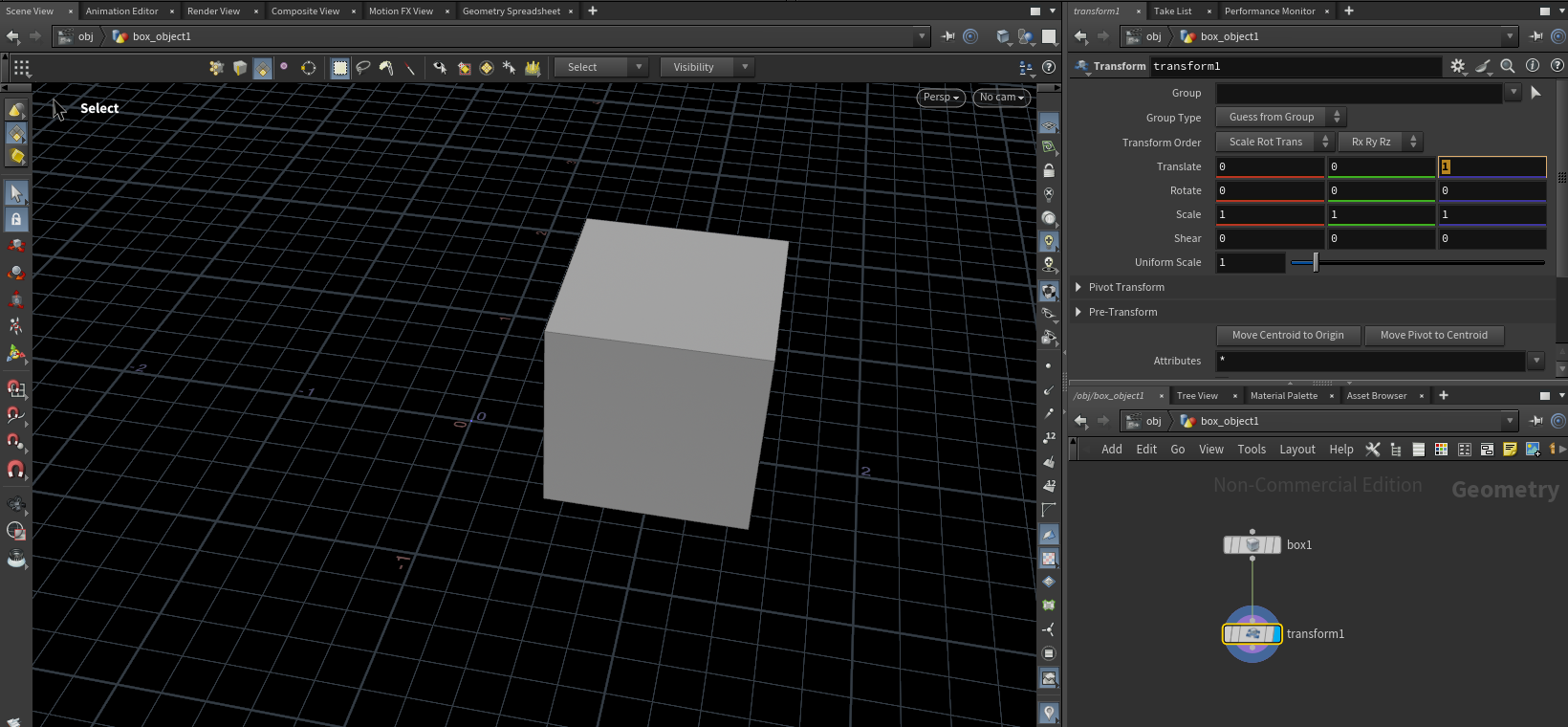The height and width of the screenshot is (727, 1568).
Task: Click the tree view icon in network toolbar
Action: point(1396,449)
